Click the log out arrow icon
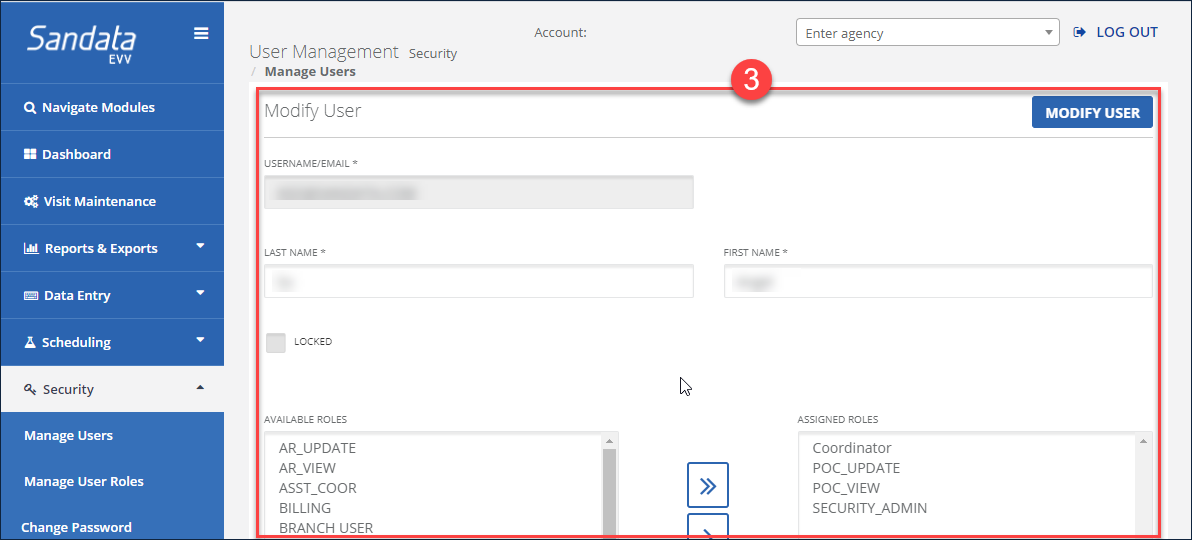 (x=1079, y=32)
